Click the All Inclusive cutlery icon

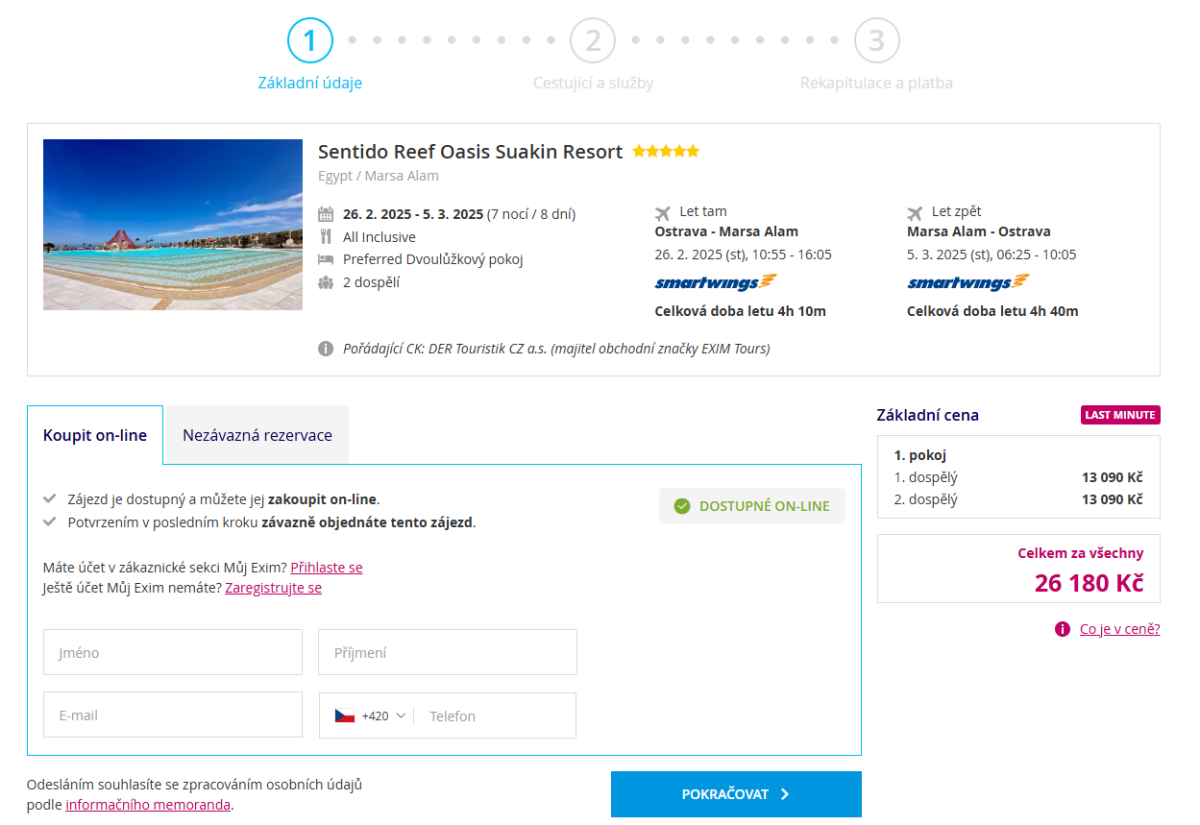[x=325, y=237]
